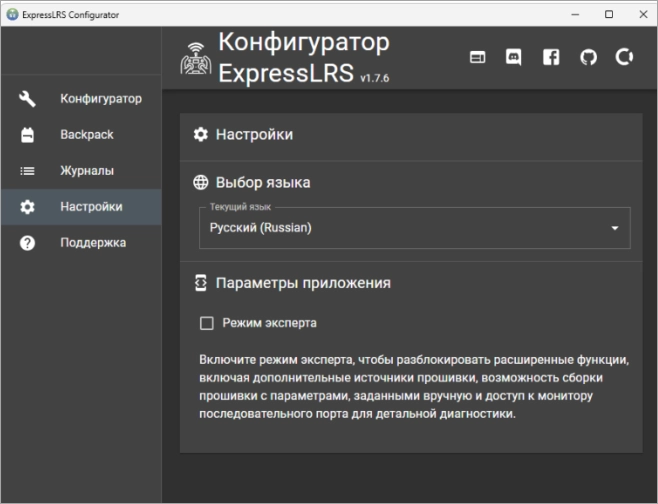Click the Выбор языка heading
658x504 pixels.
pyautogui.click(x=263, y=183)
